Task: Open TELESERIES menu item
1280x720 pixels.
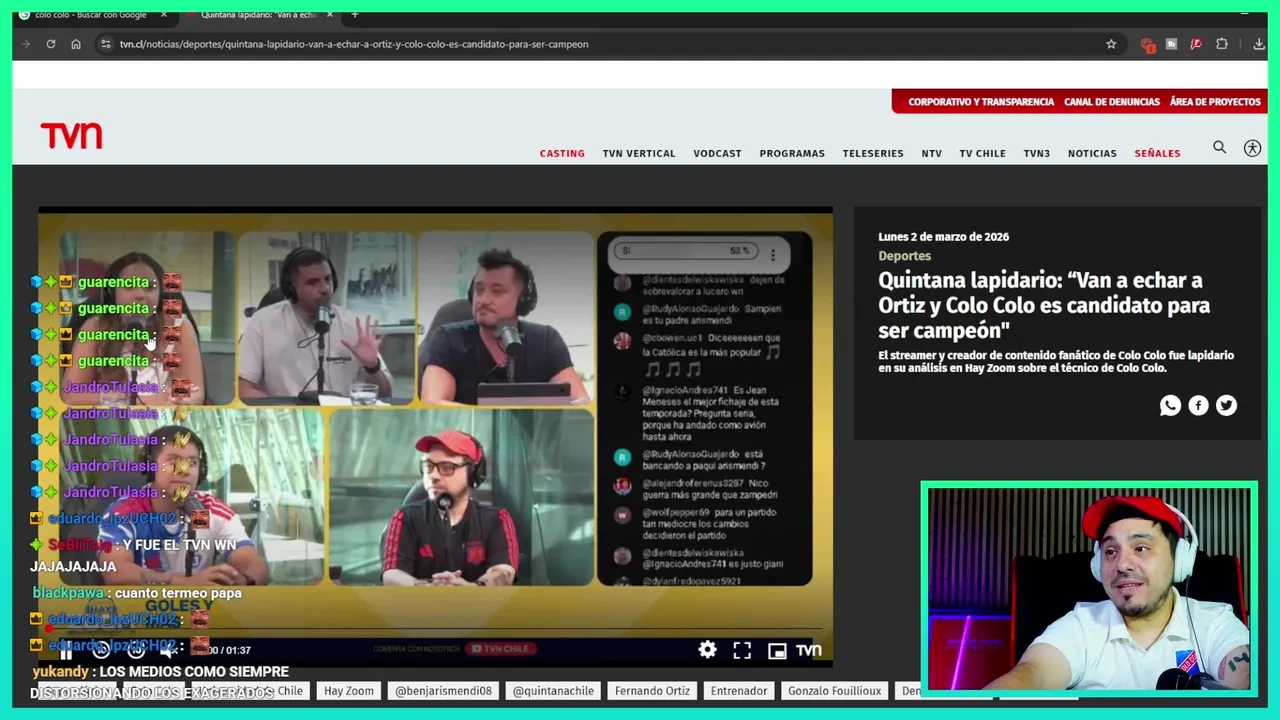Action: [873, 153]
